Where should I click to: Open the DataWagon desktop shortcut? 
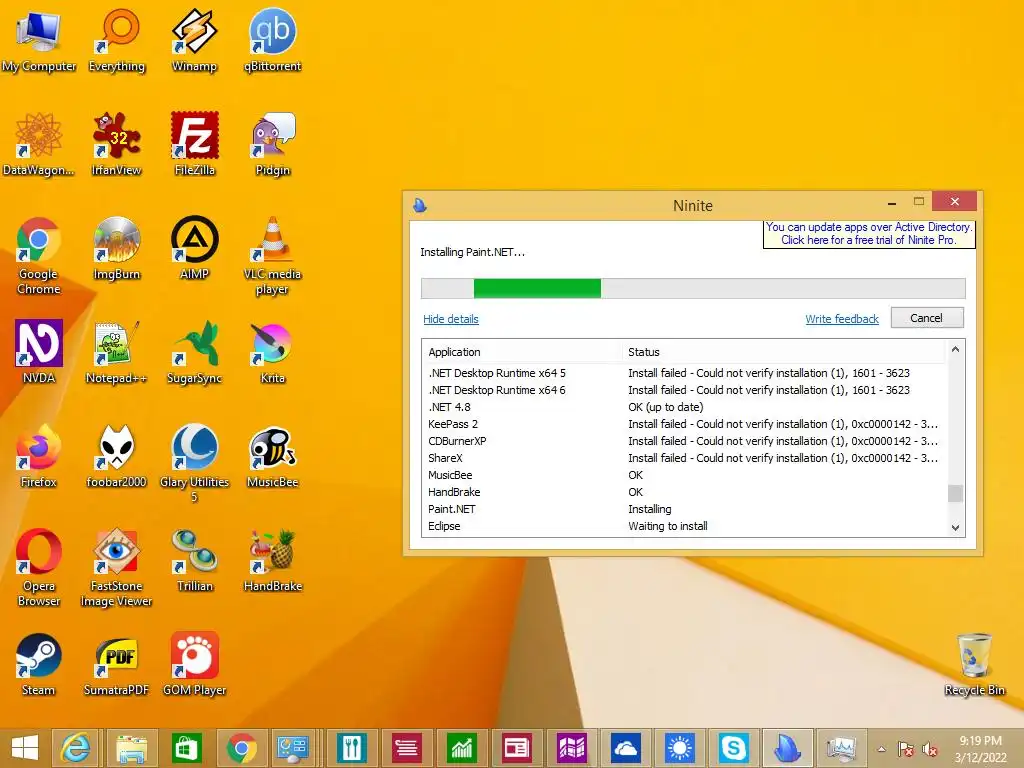tap(39, 144)
